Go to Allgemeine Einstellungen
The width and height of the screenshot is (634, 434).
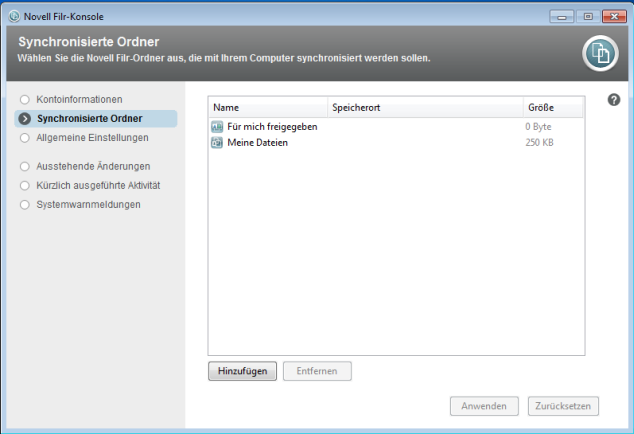(92, 138)
